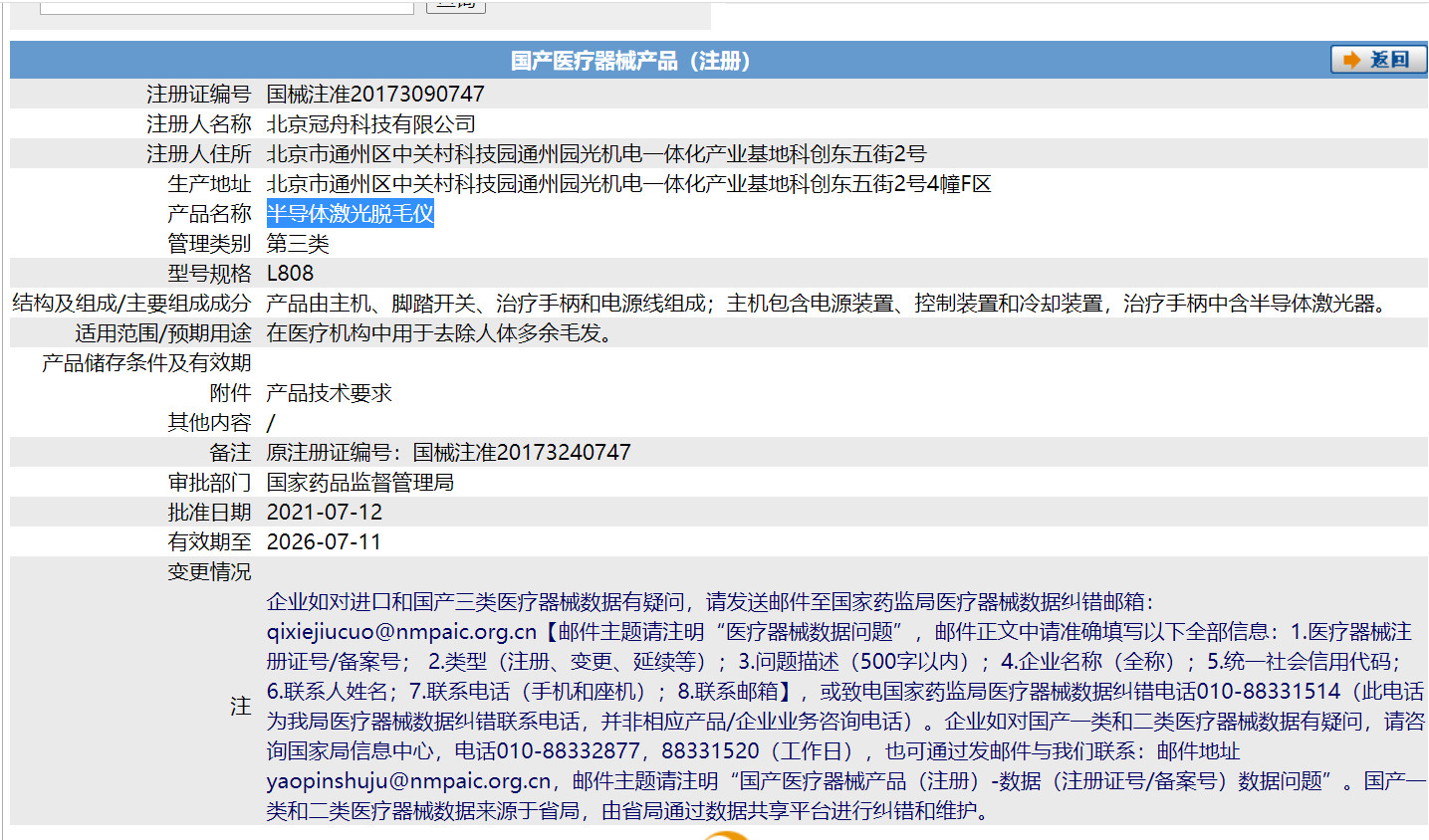Click the partially visible query button beside search field
The image size is (1429, 840).
pyautogui.click(x=456, y=5)
